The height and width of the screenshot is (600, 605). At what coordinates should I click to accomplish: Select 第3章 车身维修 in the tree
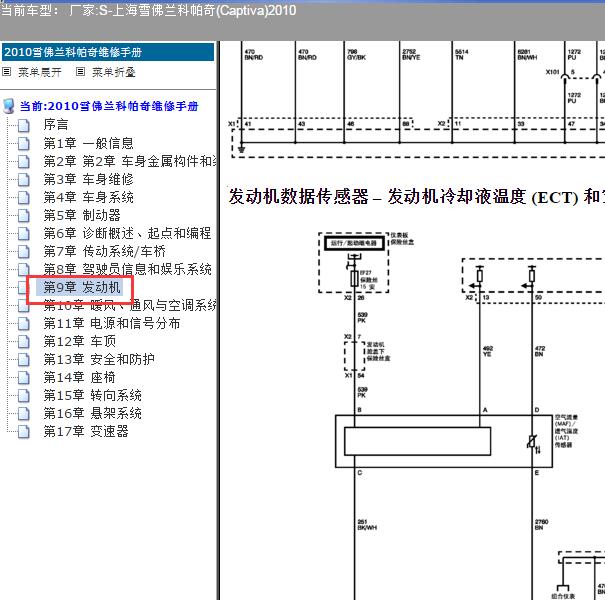88,179
